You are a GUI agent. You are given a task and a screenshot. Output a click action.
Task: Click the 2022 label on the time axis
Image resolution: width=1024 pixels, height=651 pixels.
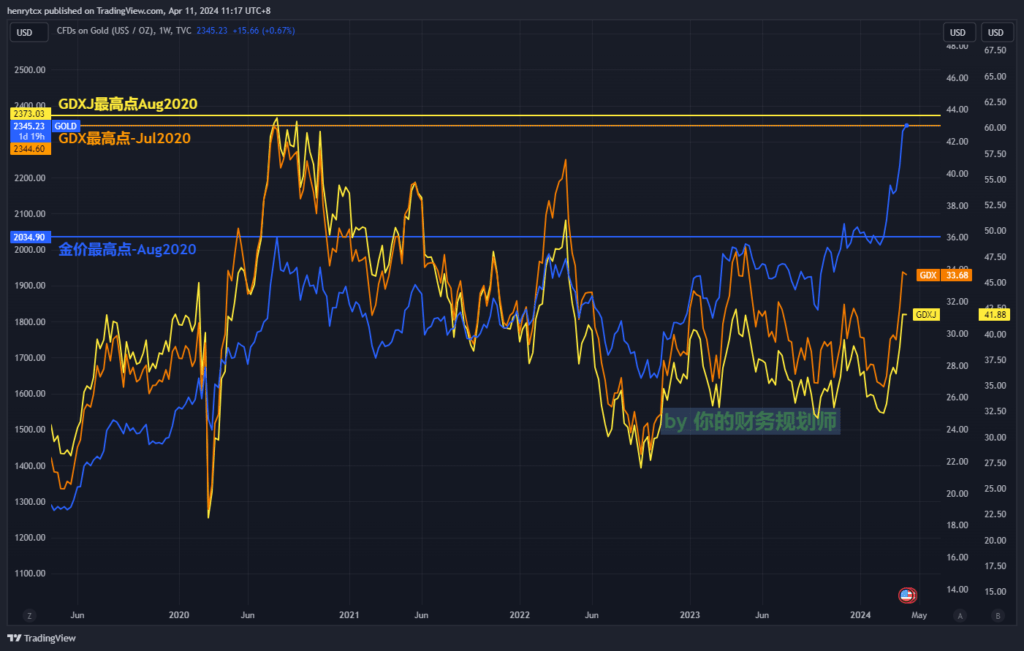pos(519,615)
